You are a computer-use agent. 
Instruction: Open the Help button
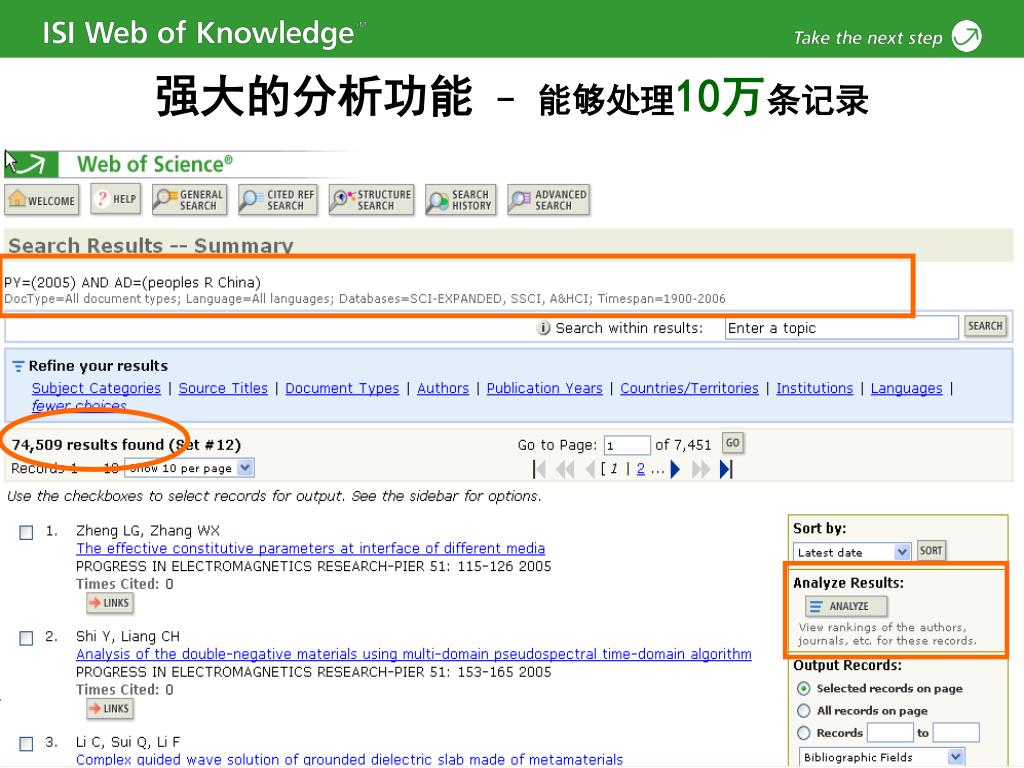(x=116, y=199)
